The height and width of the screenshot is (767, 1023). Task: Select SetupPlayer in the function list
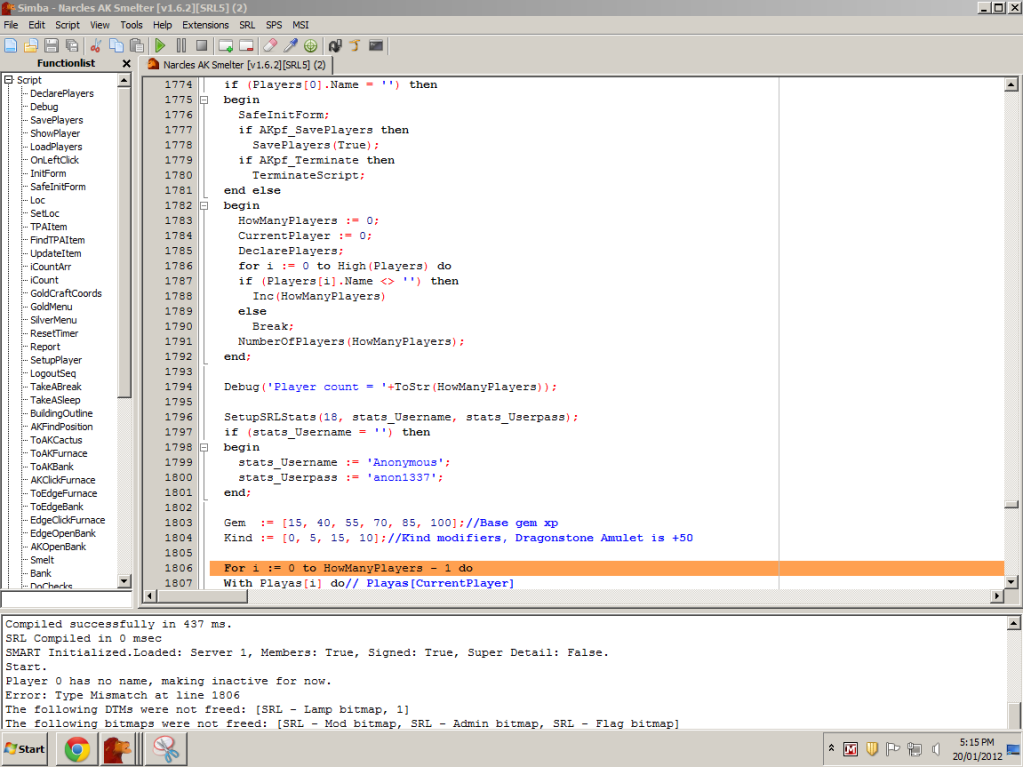click(56, 360)
